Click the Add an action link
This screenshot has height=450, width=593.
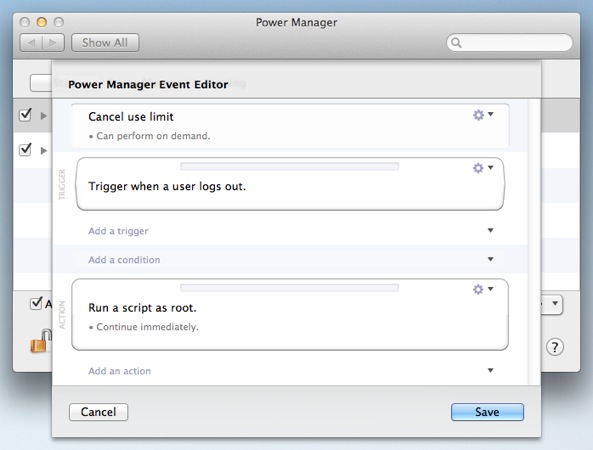tap(120, 371)
